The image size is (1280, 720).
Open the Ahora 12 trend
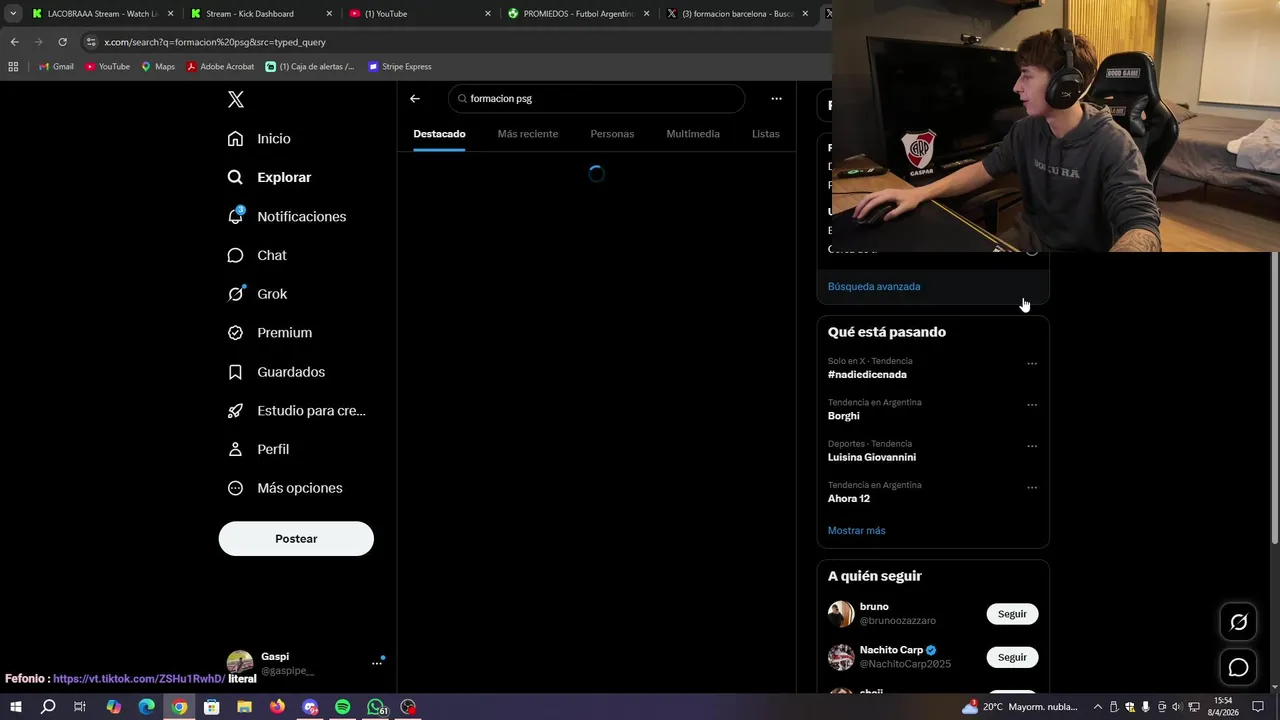pos(849,499)
